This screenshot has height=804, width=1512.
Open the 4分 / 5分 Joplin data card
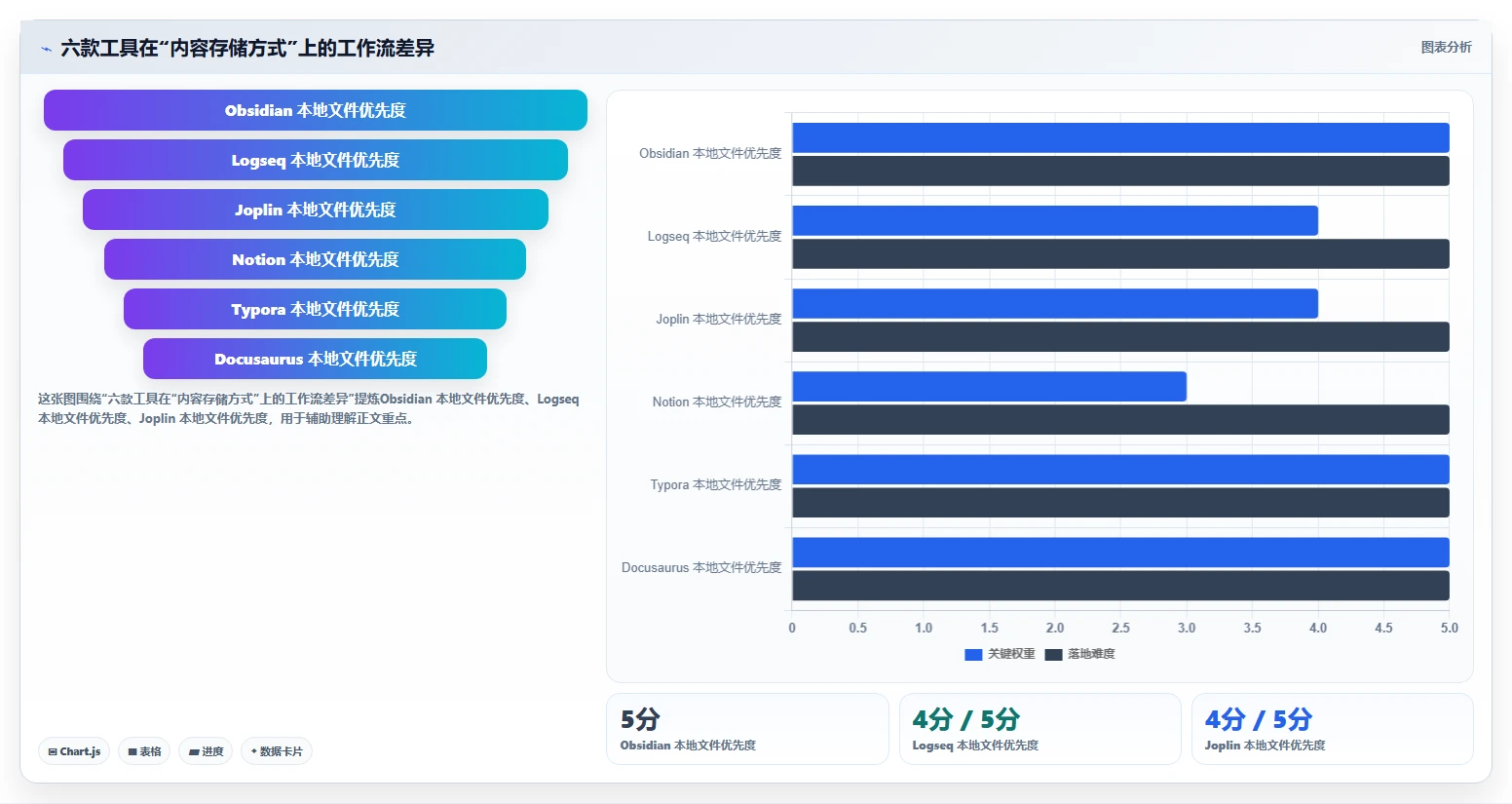click(x=1332, y=729)
